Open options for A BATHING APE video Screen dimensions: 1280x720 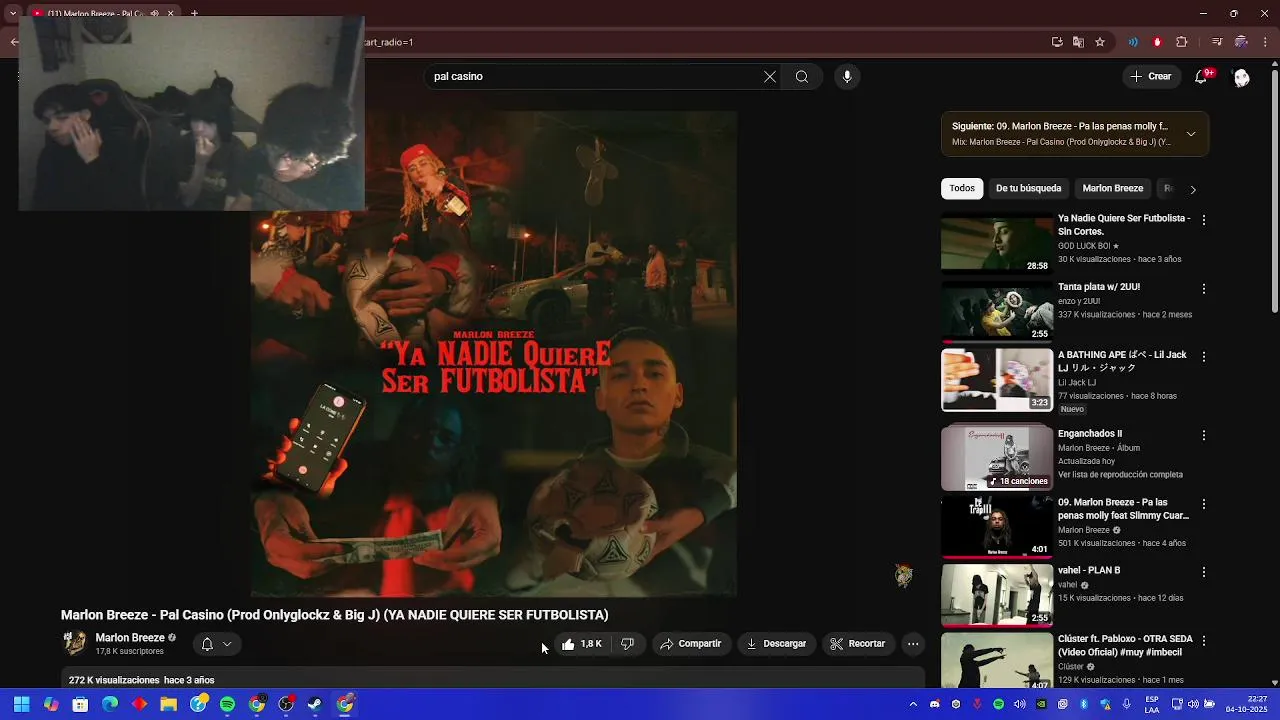pyautogui.click(x=1204, y=357)
